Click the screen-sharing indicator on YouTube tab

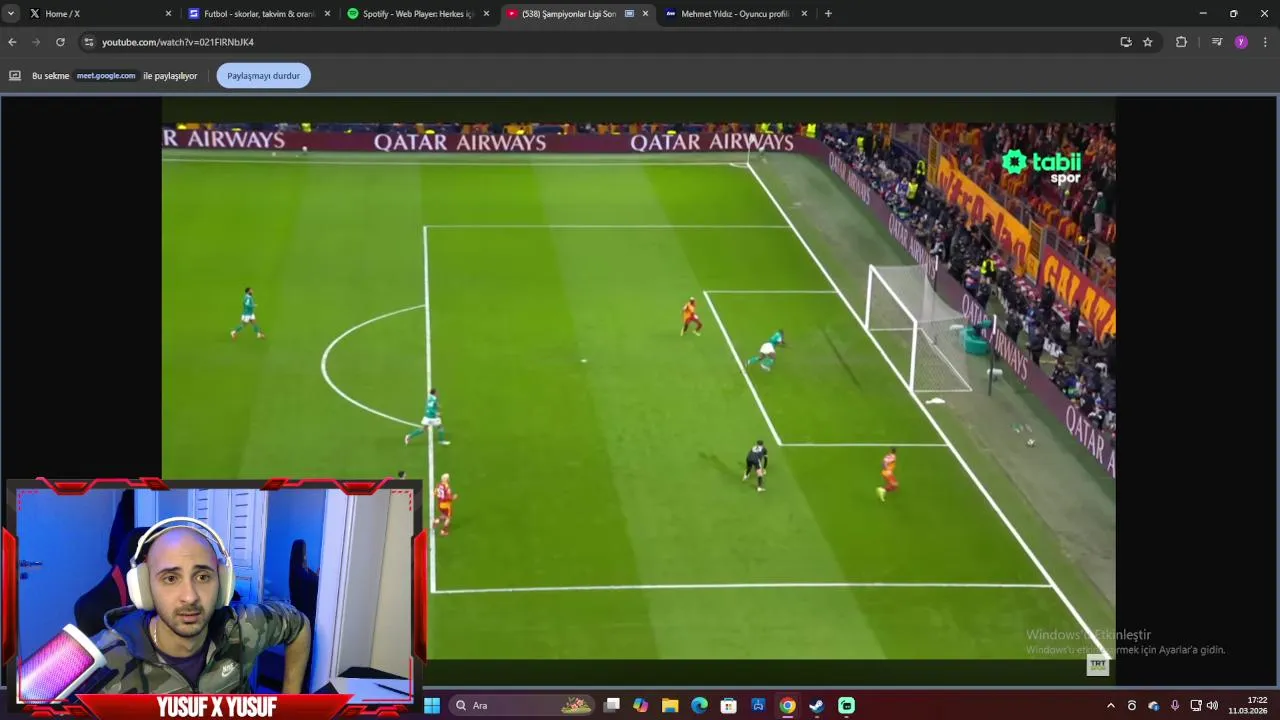point(629,14)
